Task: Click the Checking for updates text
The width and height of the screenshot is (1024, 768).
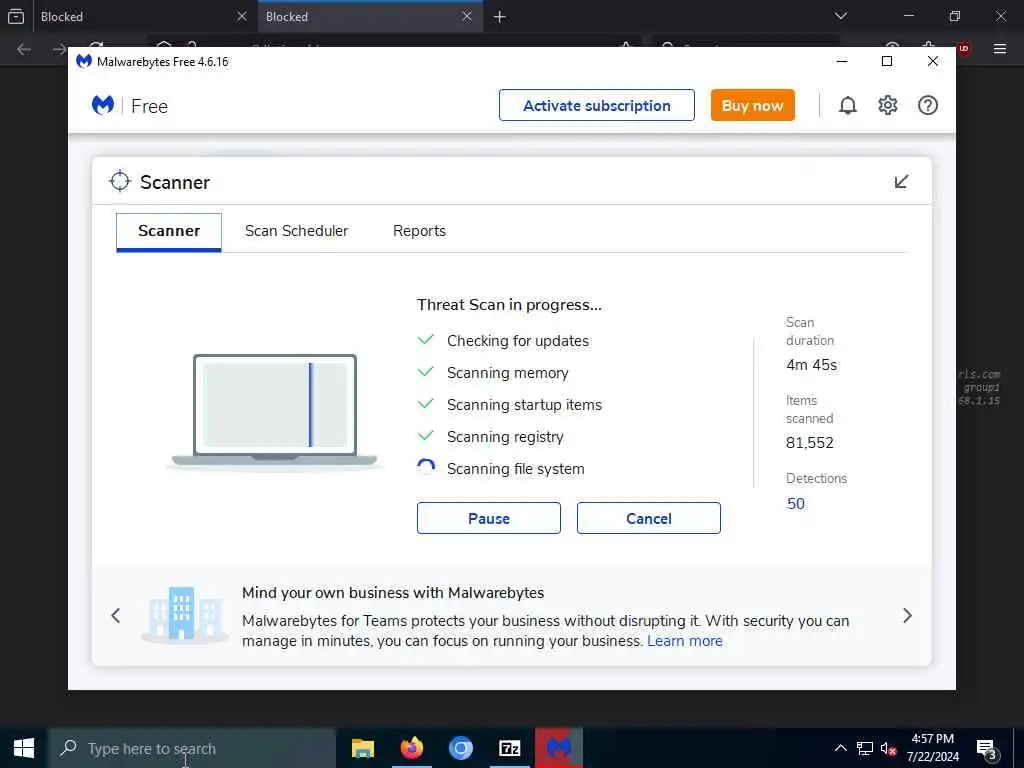Action: (518, 341)
